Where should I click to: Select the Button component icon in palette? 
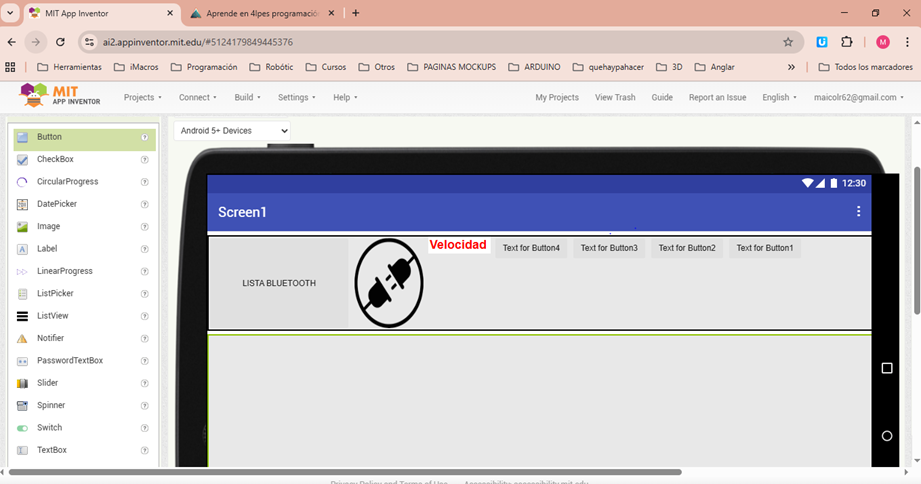coord(23,137)
